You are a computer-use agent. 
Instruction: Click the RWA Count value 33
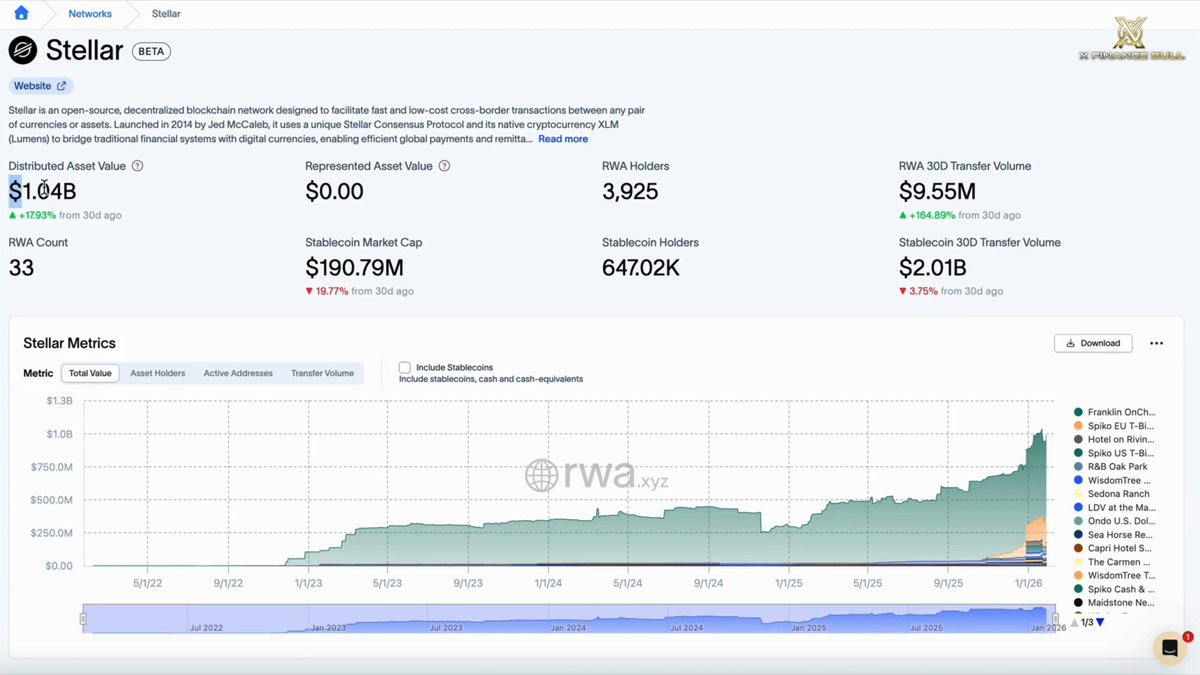[21, 268]
